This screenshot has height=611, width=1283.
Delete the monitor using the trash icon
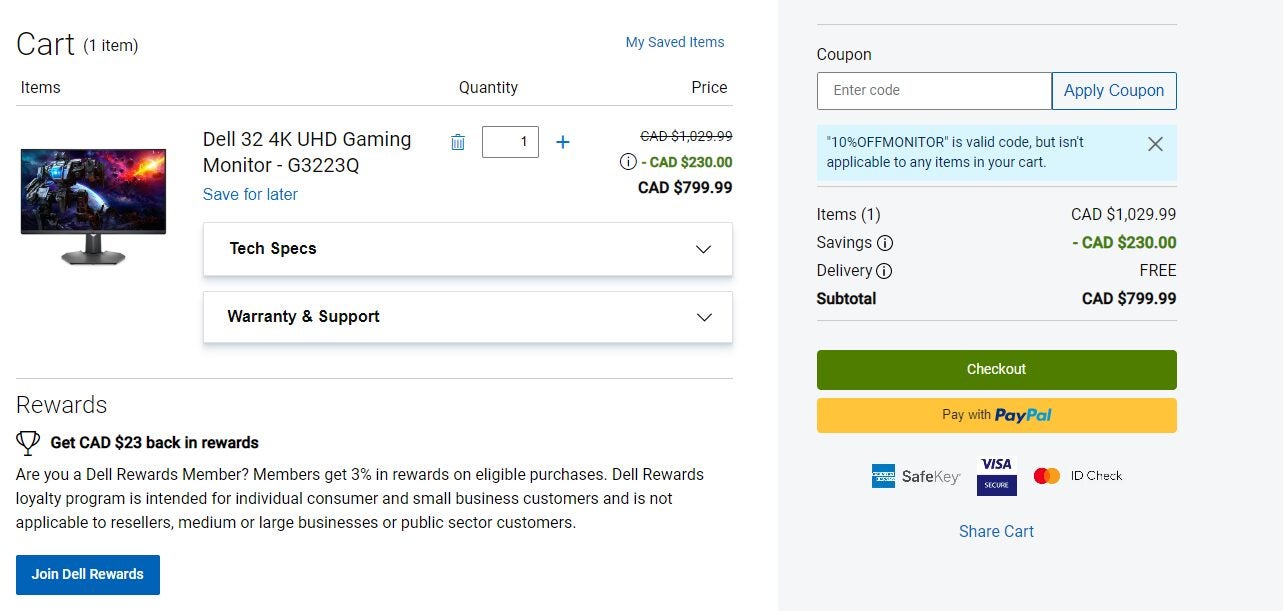[458, 141]
